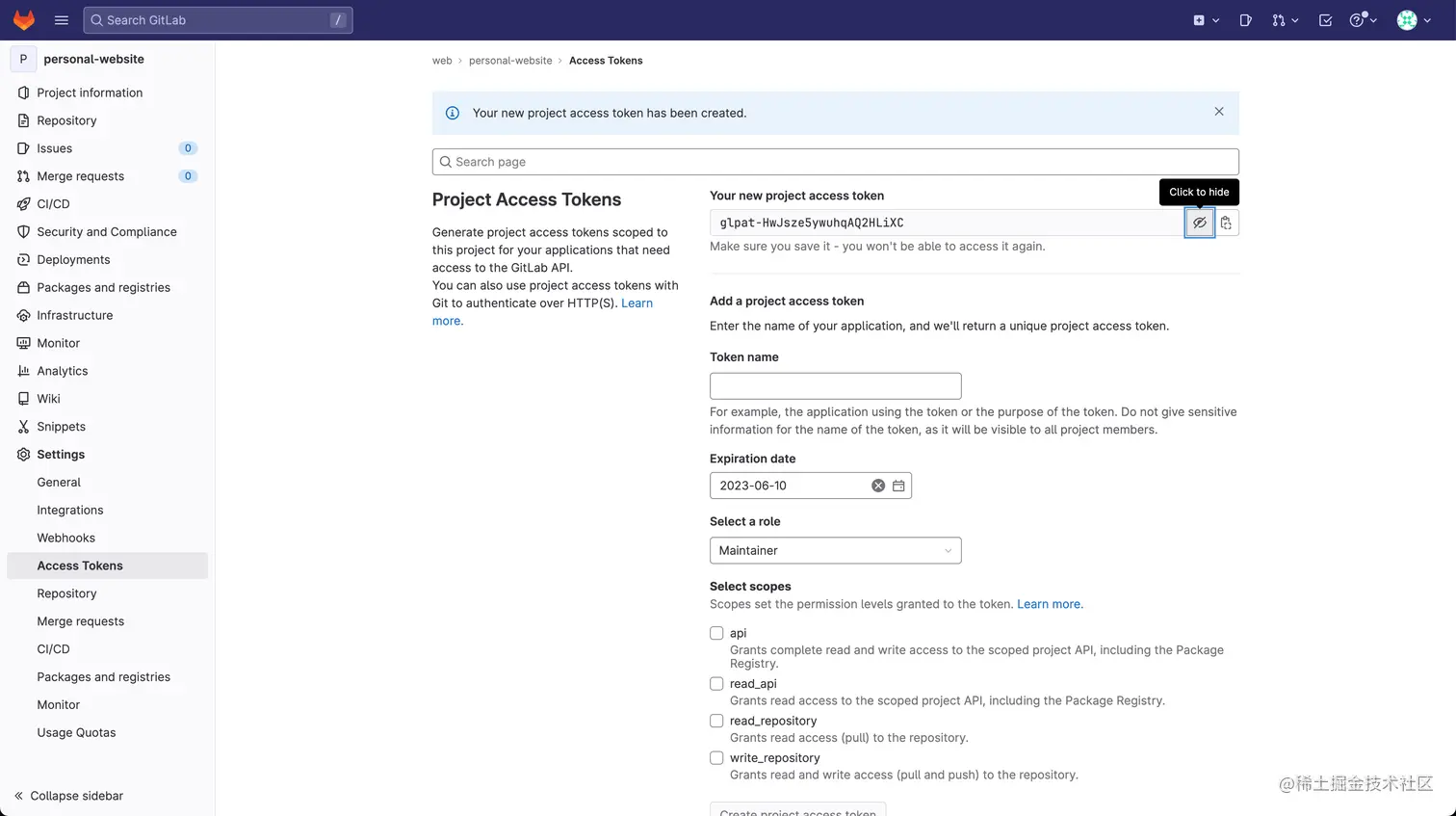Open Webhooks settings in sidebar

pyautogui.click(x=65, y=538)
